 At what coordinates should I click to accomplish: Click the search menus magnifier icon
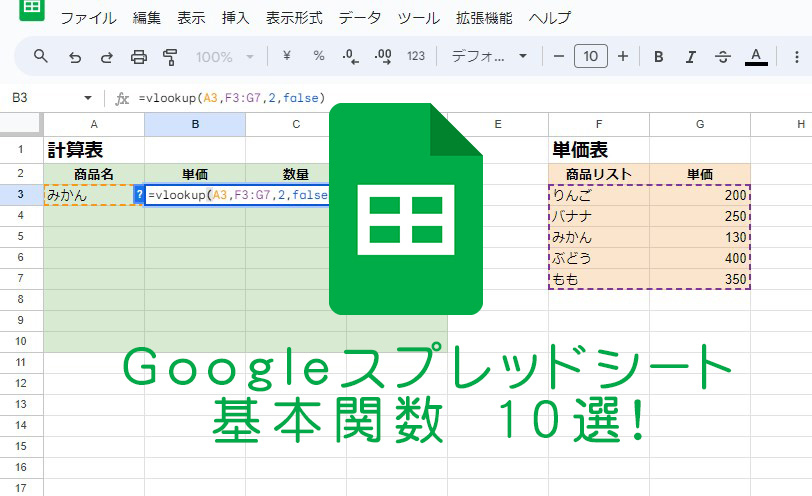tap(40, 56)
